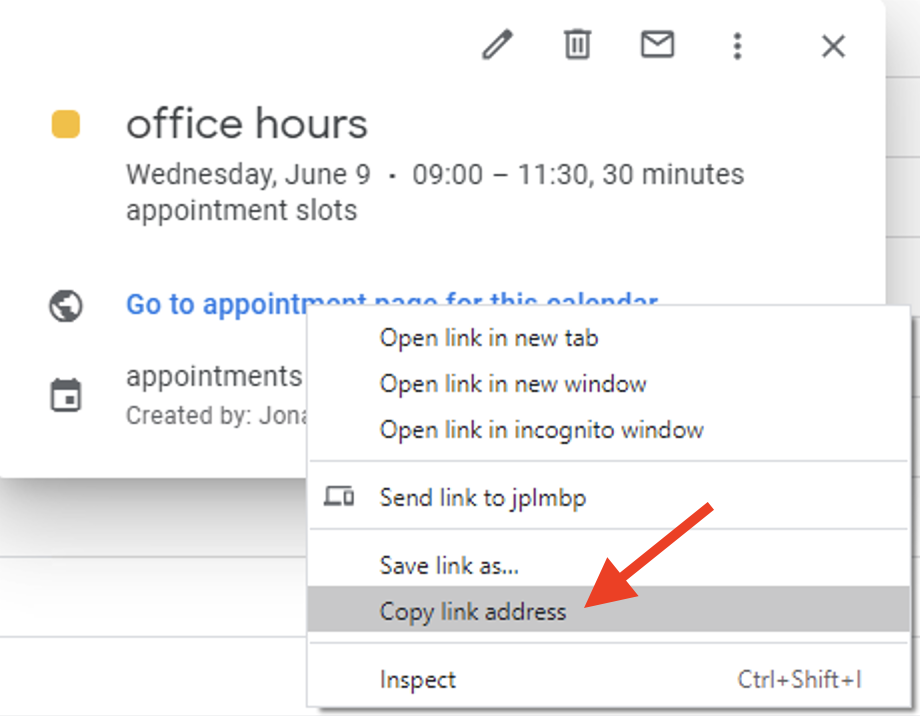Open Inspect from the context menu
Image resolution: width=920 pixels, height=716 pixels.
(417, 680)
